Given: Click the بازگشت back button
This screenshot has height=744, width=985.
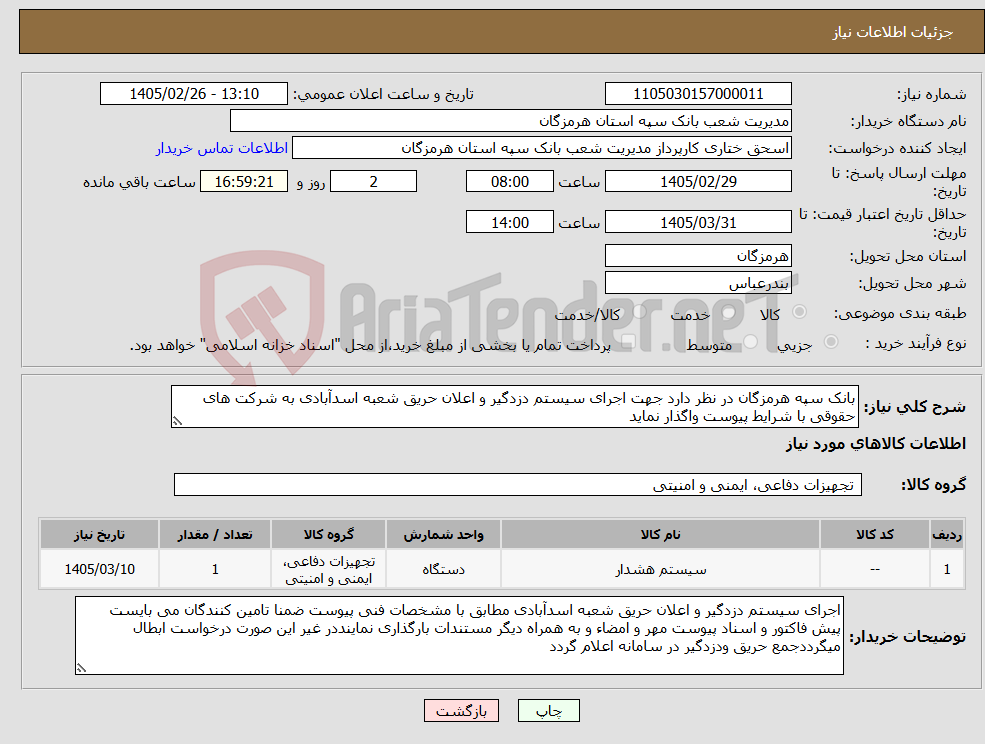Looking at the screenshot, I should pyautogui.click(x=461, y=711).
